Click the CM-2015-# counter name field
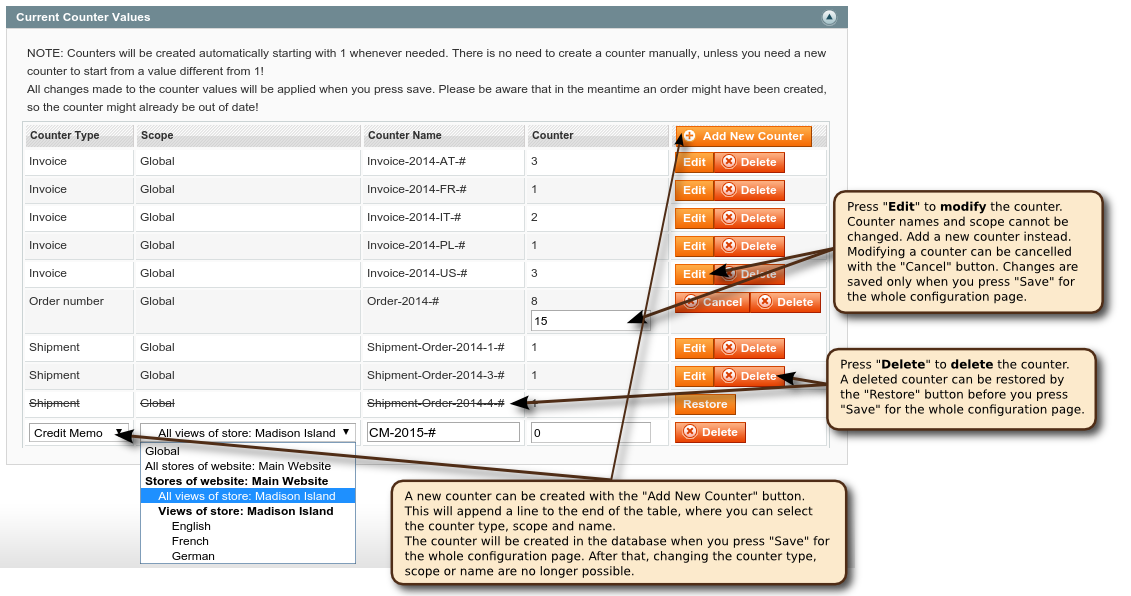 [x=442, y=433]
